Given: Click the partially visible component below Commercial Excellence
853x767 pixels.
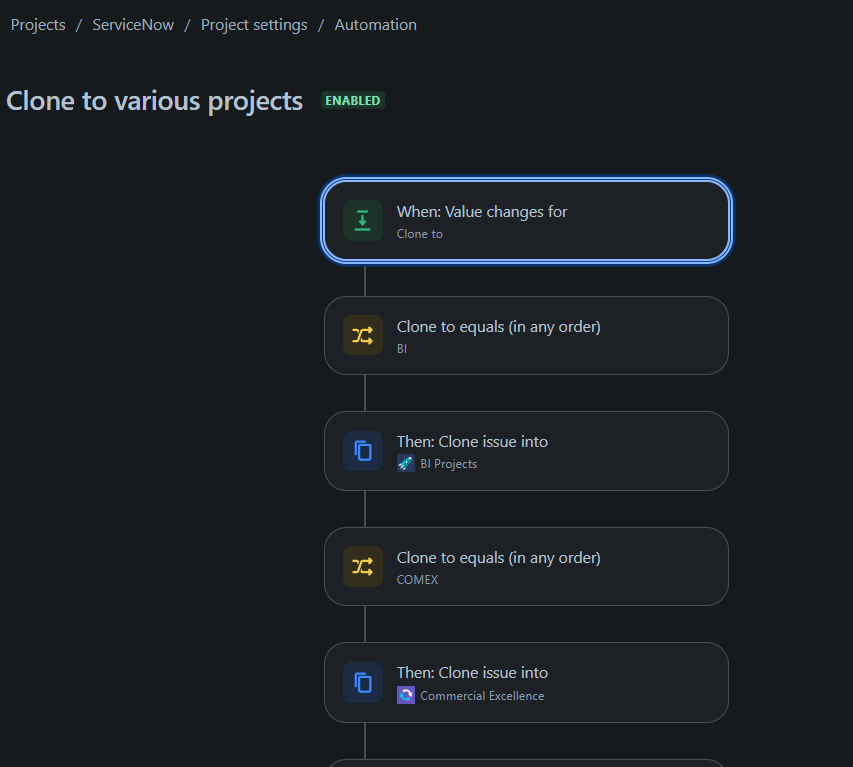Looking at the screenshot, I should (x=526, y=763).
